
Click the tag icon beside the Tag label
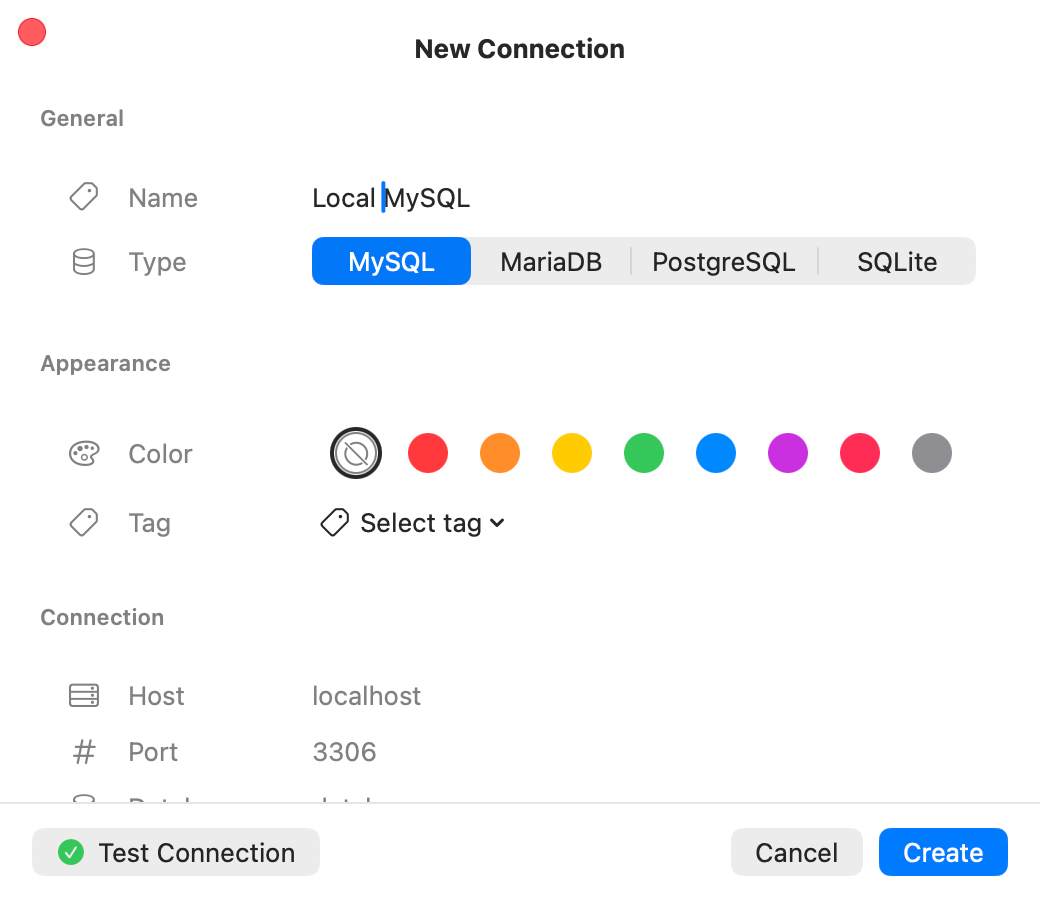coord(84,522)
